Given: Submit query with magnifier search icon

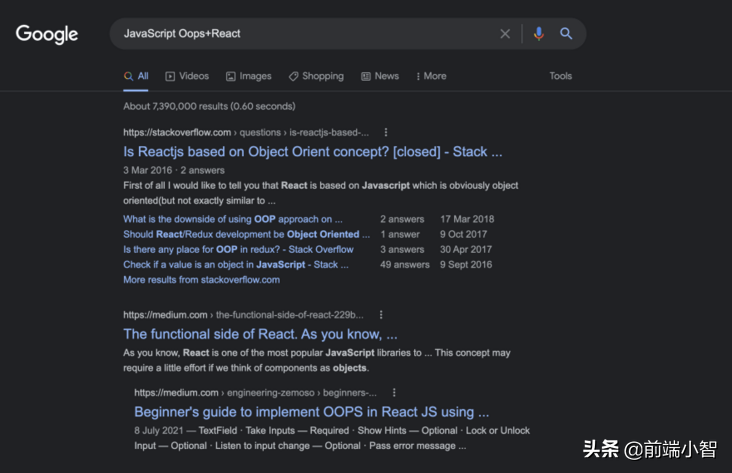Looking at the screenshot, I should (566, 34).
